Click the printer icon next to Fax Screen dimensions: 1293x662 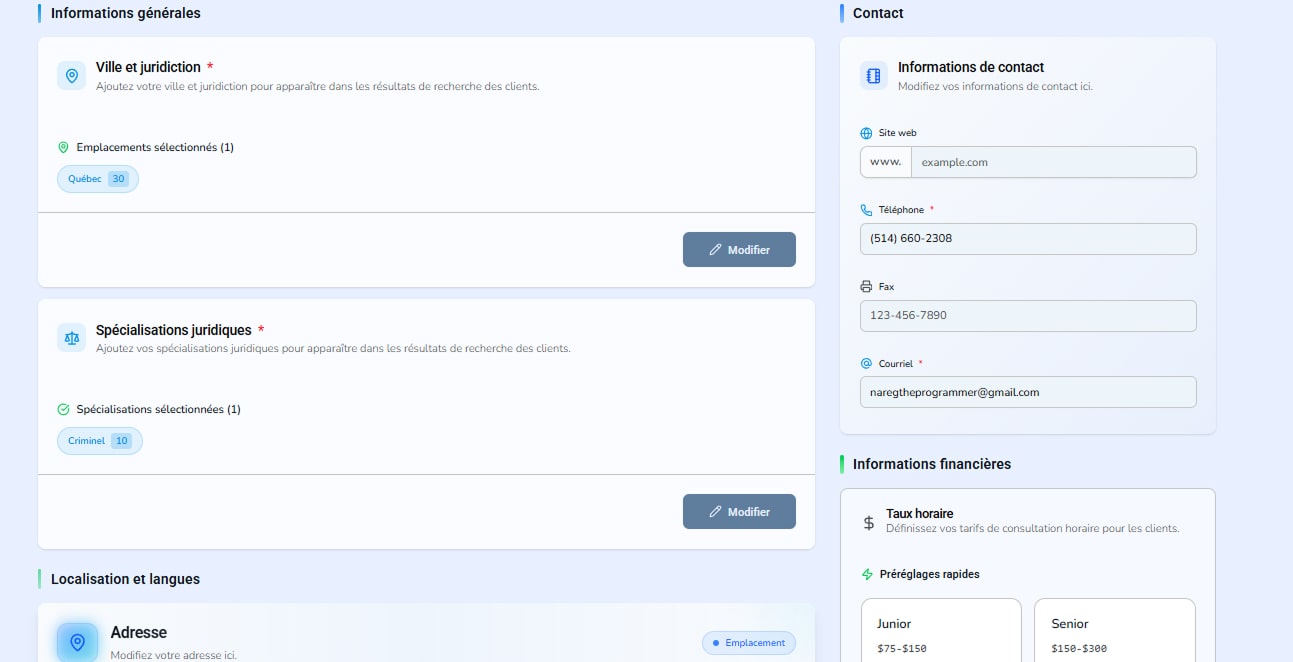[866, 287]
